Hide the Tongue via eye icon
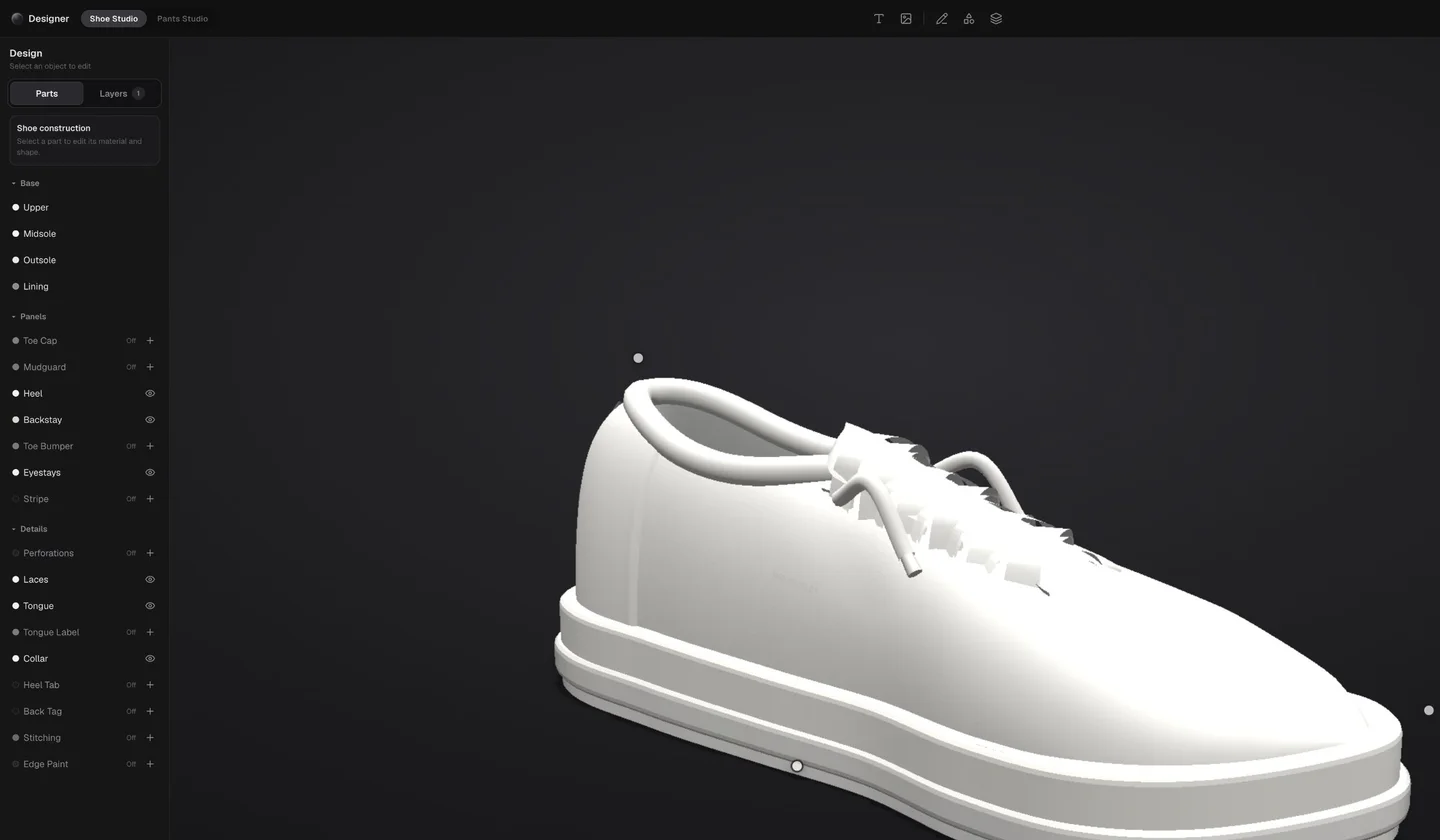1440x840 pixels. 150,606
